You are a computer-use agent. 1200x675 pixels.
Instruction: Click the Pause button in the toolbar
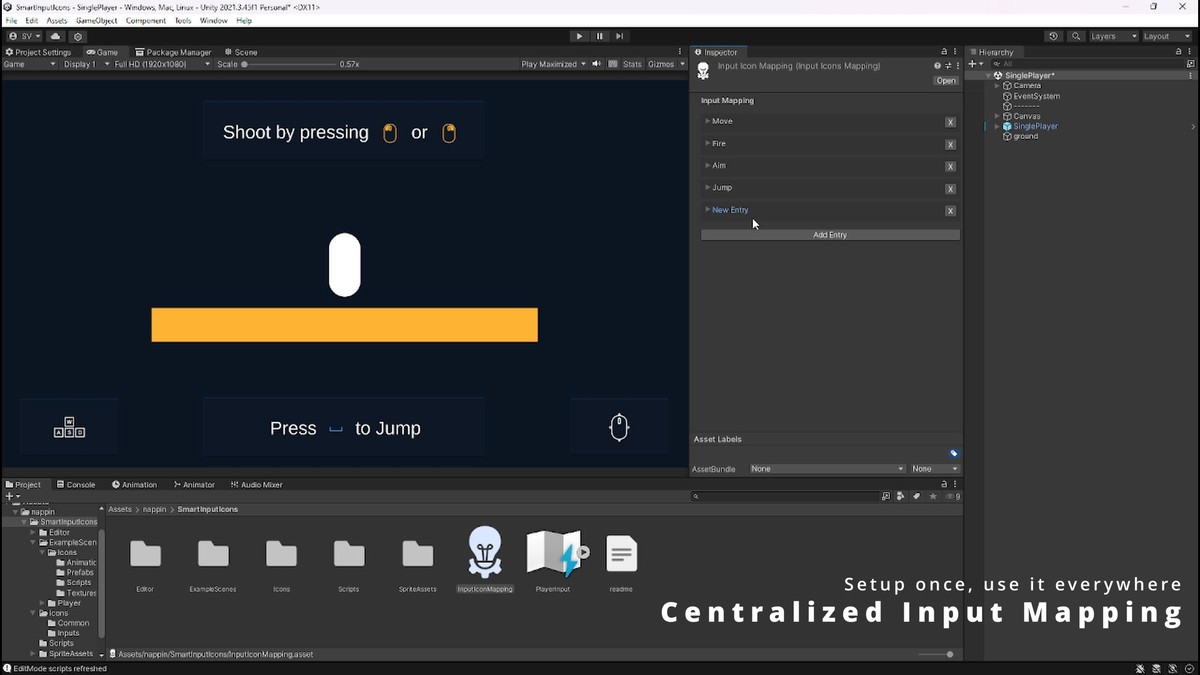tap(599, 36)
